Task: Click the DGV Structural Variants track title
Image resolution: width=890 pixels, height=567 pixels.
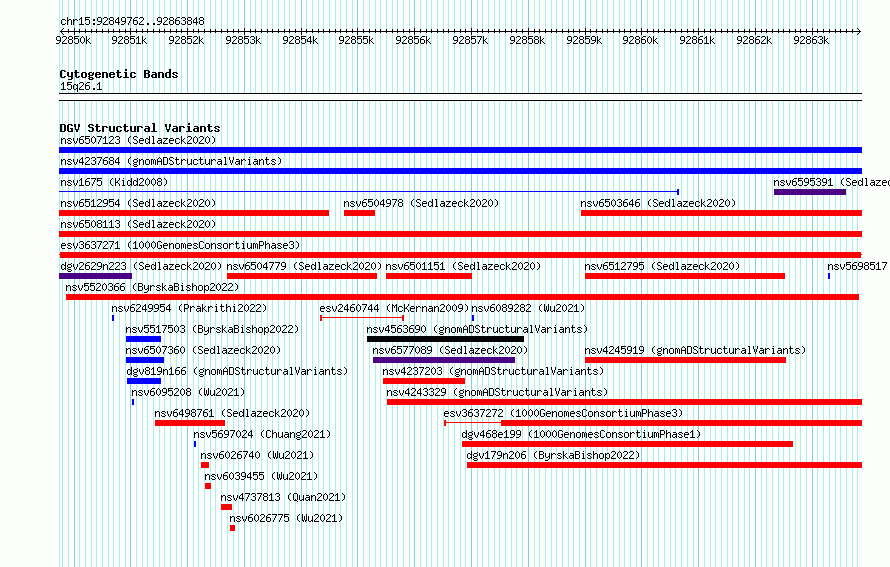Action: (140, 128)
